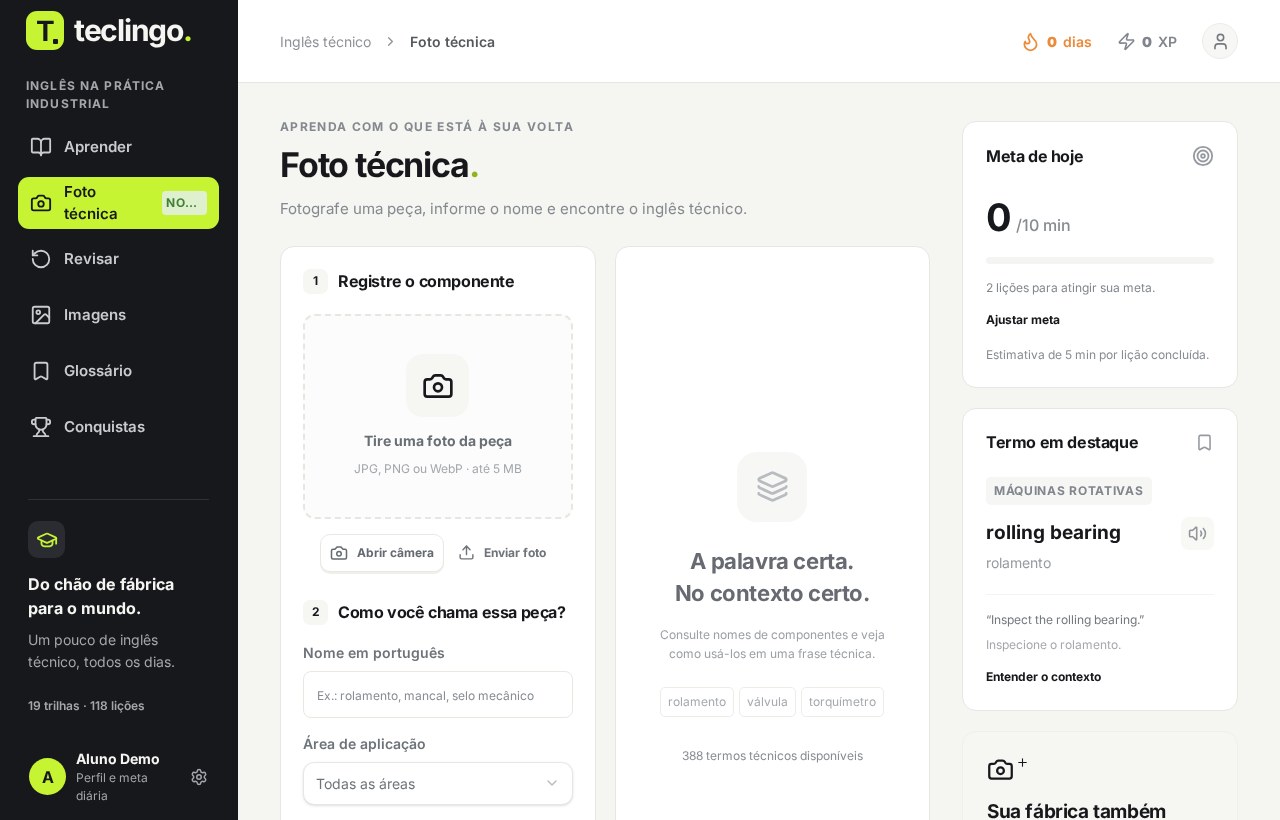Open settings gear next to Aluno Demo
Viewport: 1280px width, 820px height.
tap(199, 777)
